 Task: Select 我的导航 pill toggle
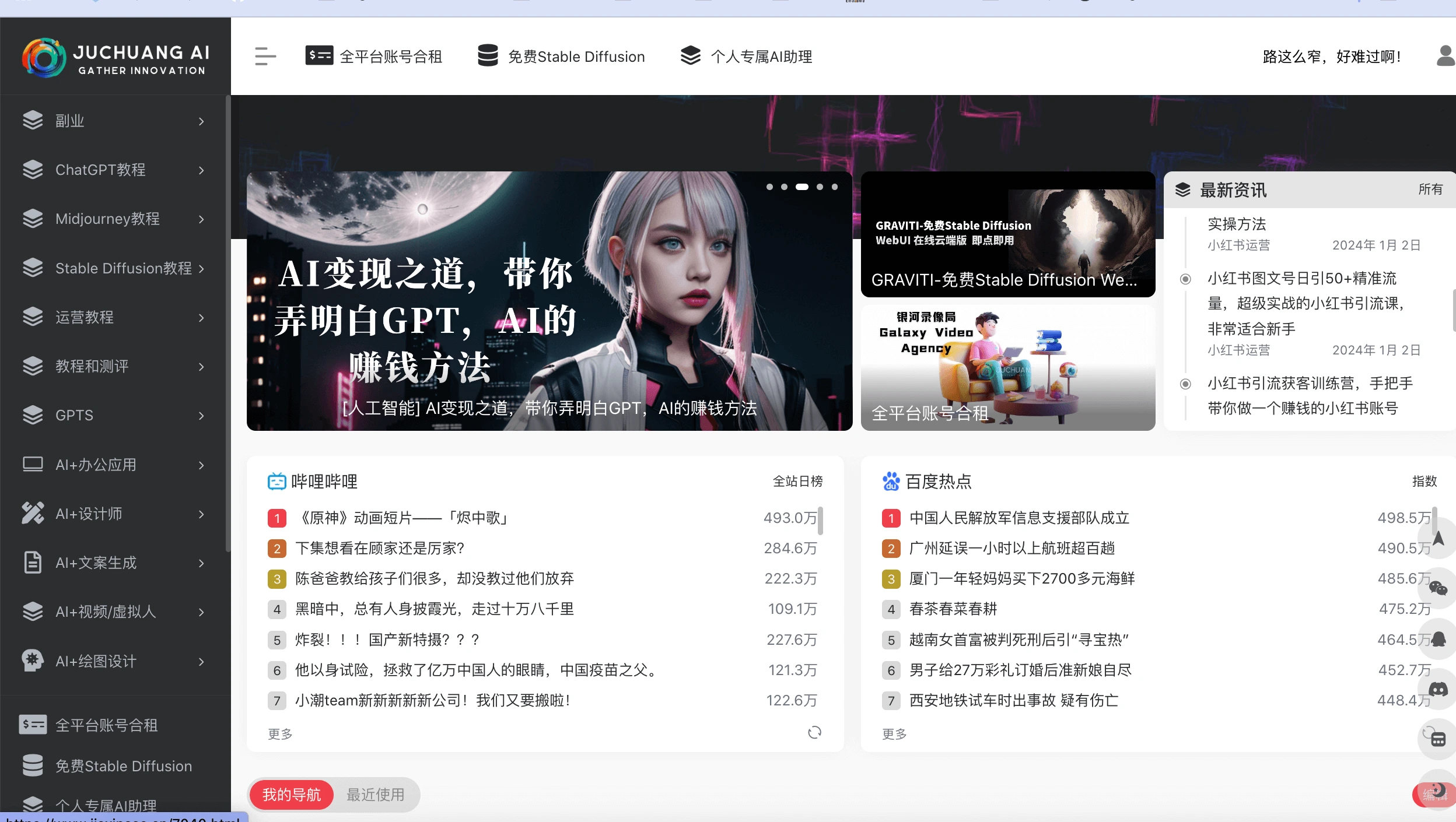(291, 795)
